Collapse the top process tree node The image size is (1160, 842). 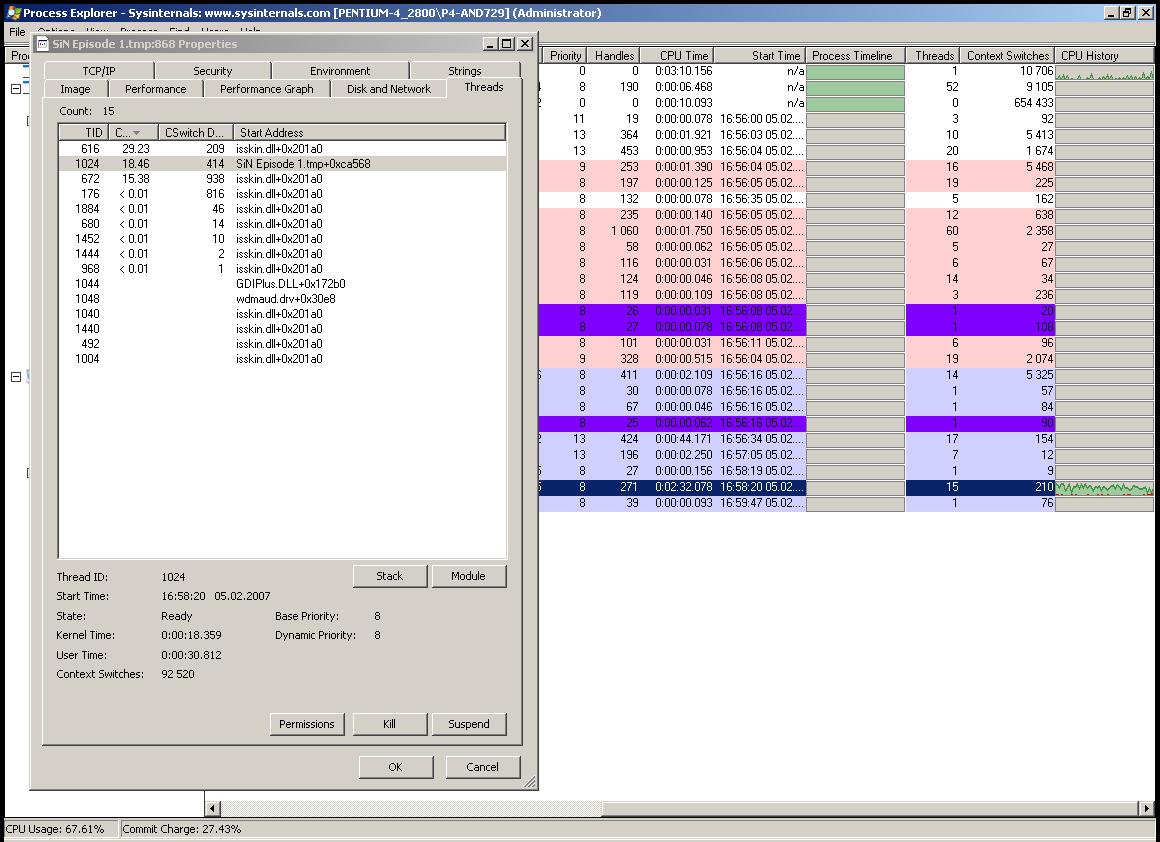click(x=16, y=89)
